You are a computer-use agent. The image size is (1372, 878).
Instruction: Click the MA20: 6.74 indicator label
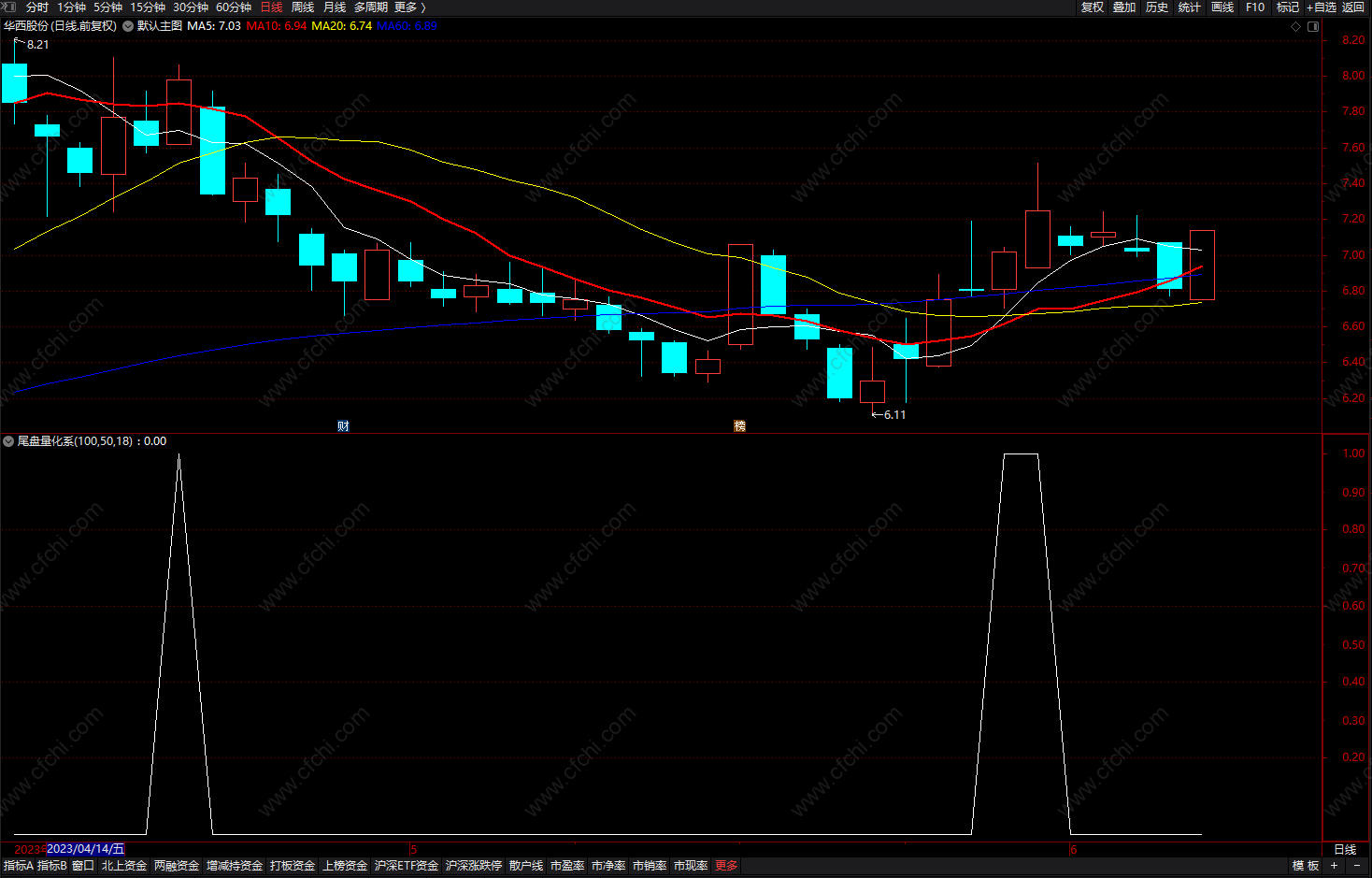[x=342, y=26]
